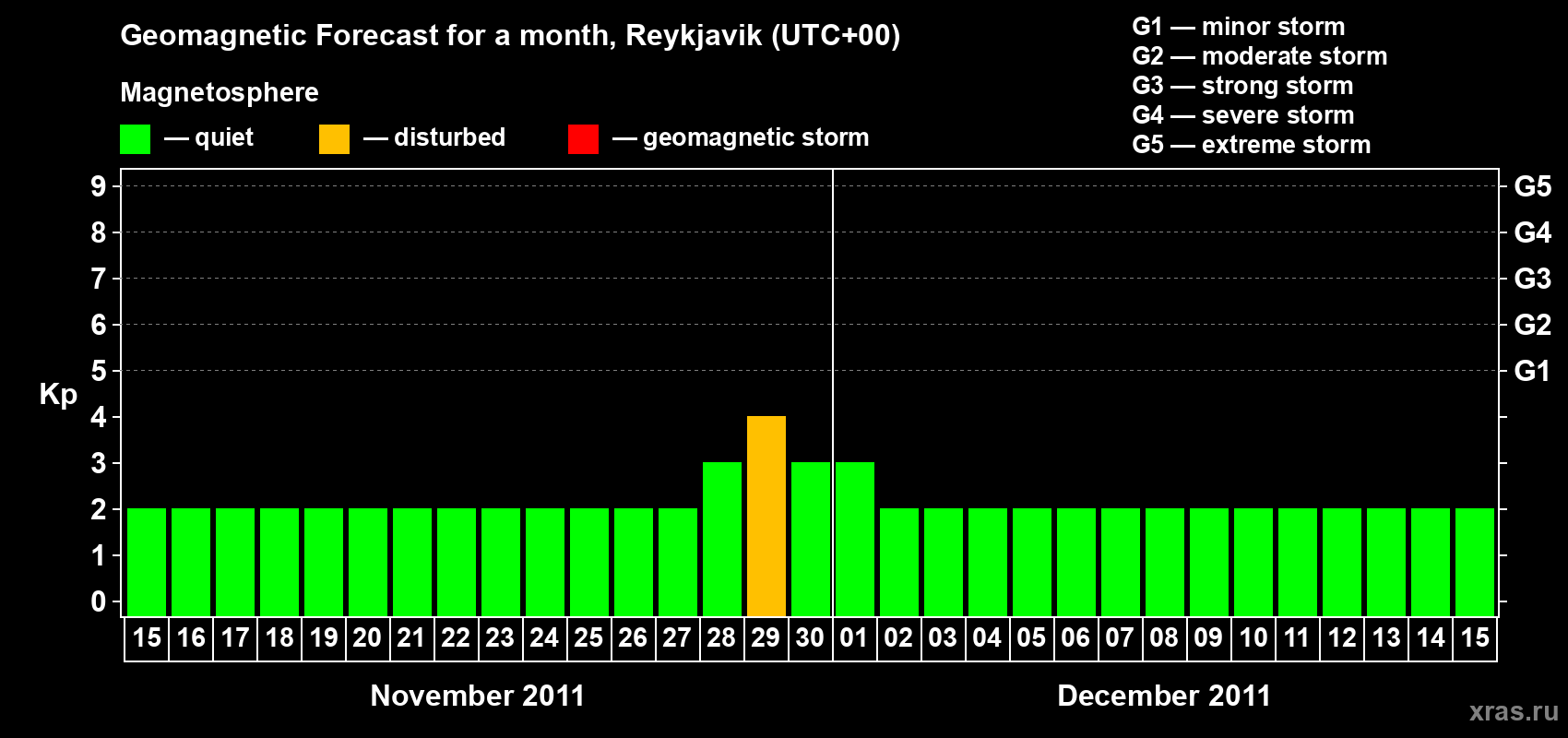Click the date label 25
The image size is (1568, 738).
click(x=588, y=637)
